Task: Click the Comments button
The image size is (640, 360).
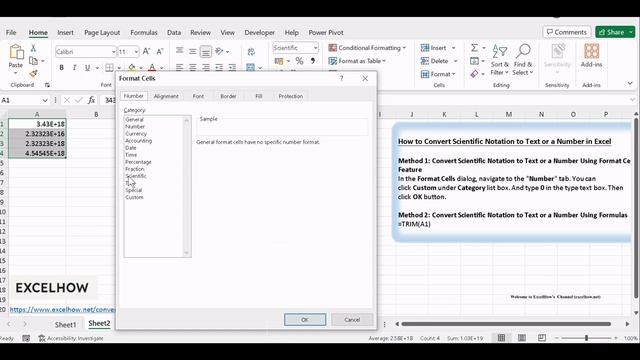Action: tap(567, 32)
